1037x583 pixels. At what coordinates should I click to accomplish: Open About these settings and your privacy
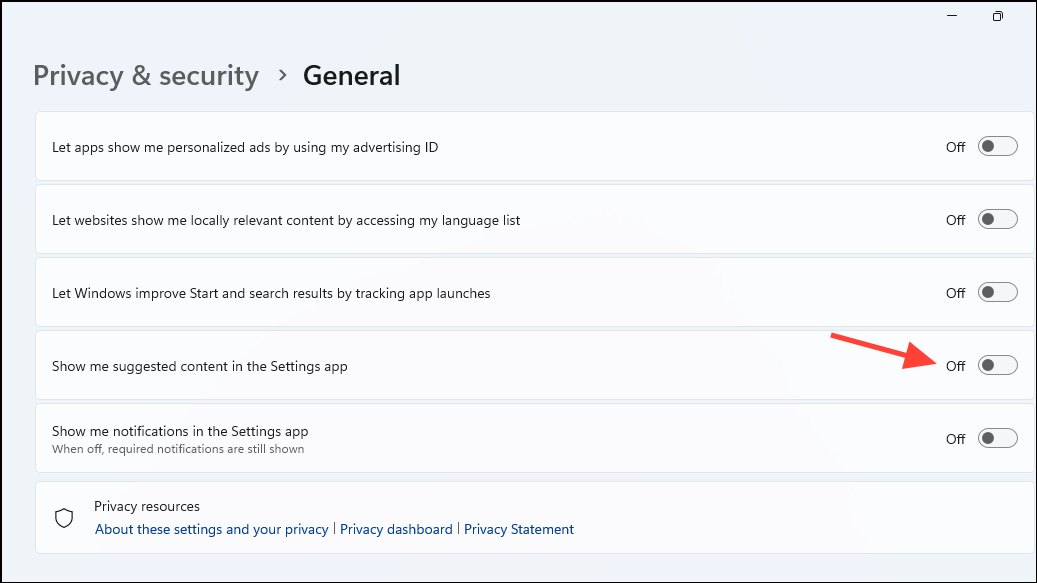[211, 529]
